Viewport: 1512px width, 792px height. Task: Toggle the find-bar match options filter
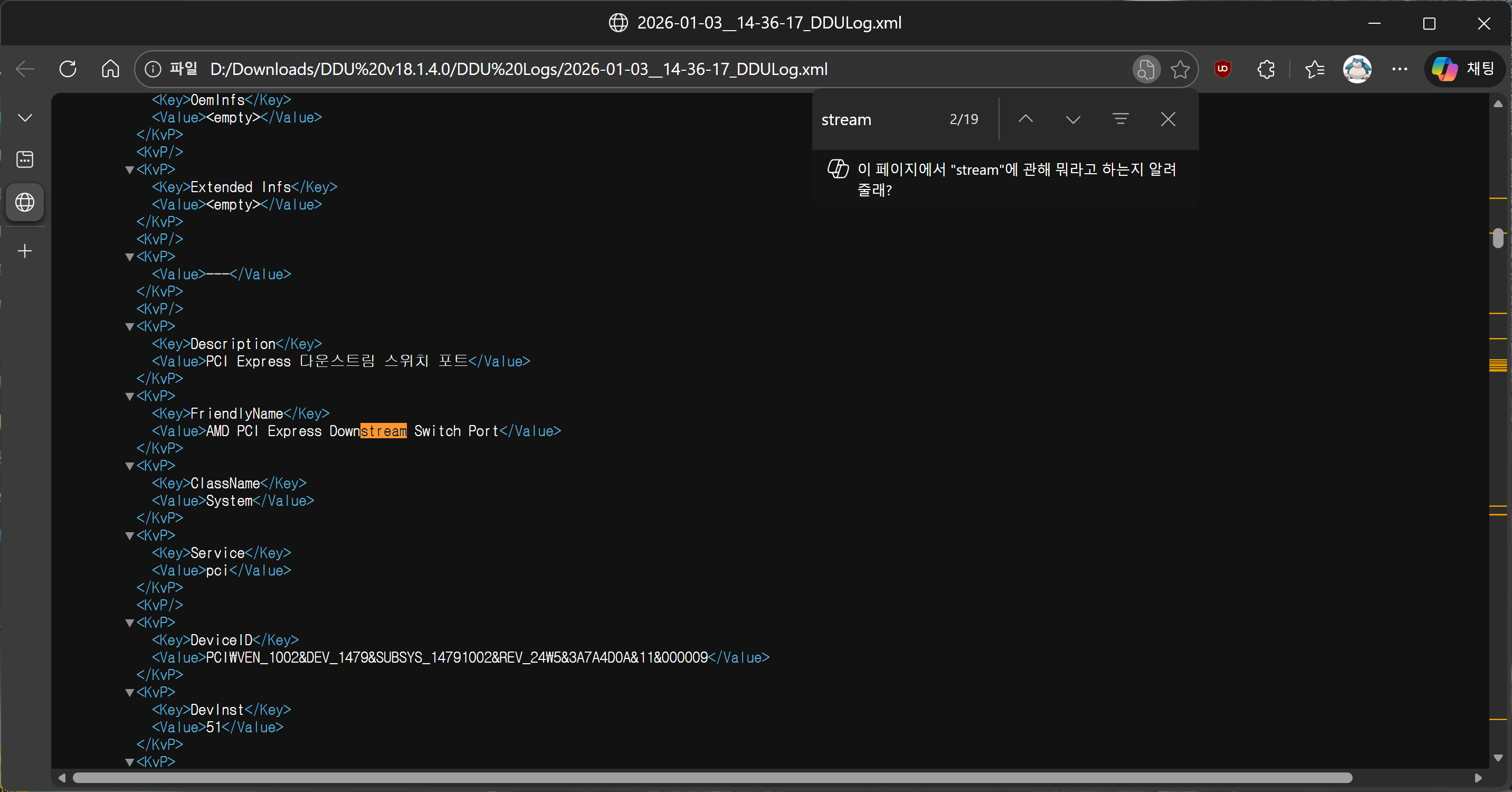1120,119
